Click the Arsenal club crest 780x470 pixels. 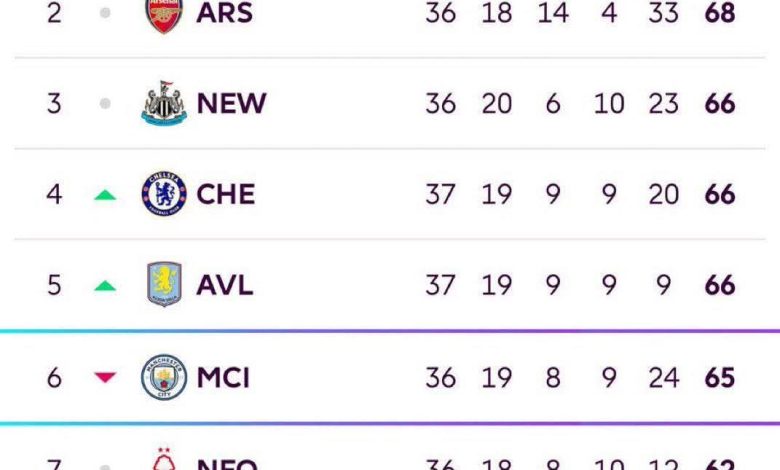pos(163,14)
